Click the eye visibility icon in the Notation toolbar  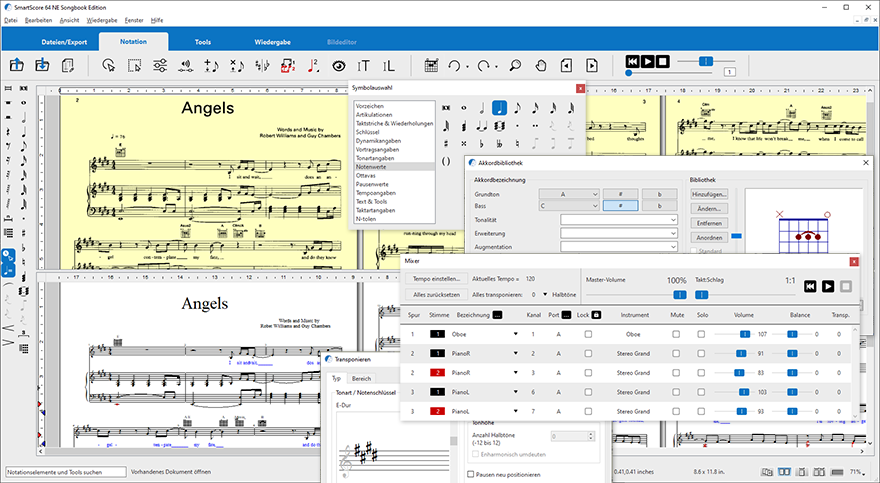tap(339, 66)
